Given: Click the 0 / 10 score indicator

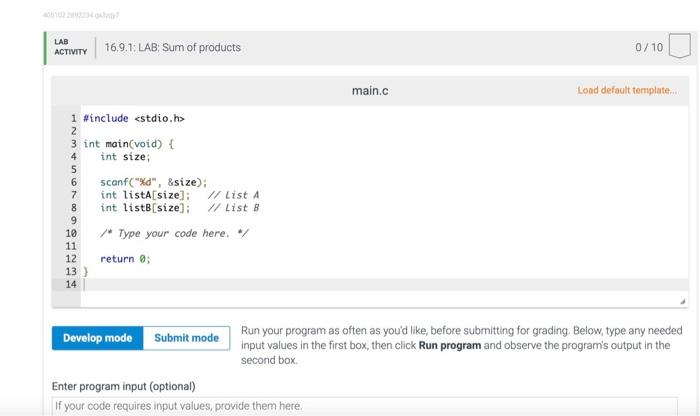Looking at the screenshot, I should (649, 47).
